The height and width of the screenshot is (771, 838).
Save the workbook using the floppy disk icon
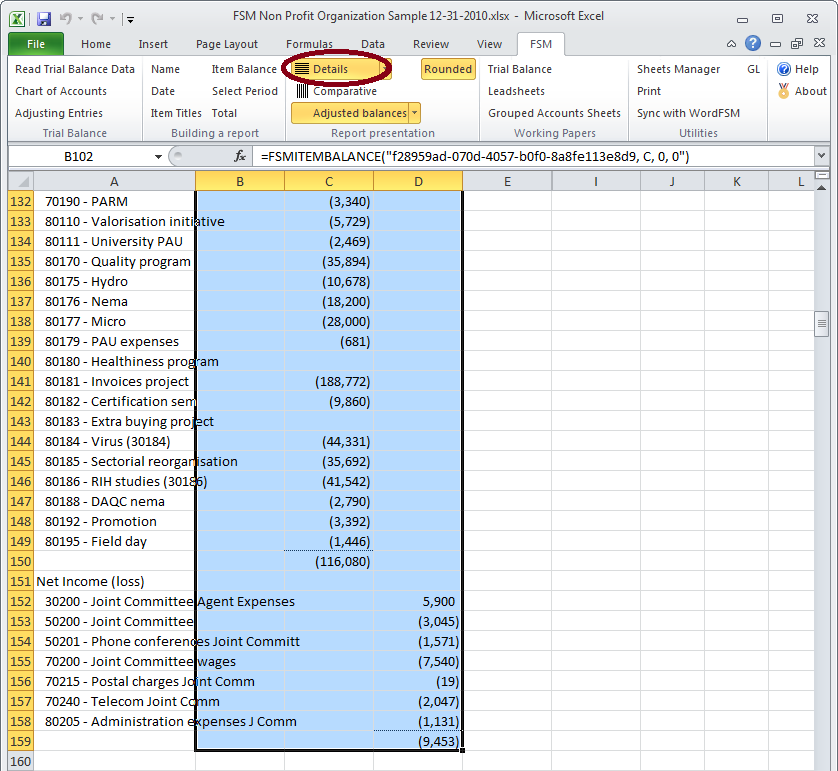click(x=44, y=19)
